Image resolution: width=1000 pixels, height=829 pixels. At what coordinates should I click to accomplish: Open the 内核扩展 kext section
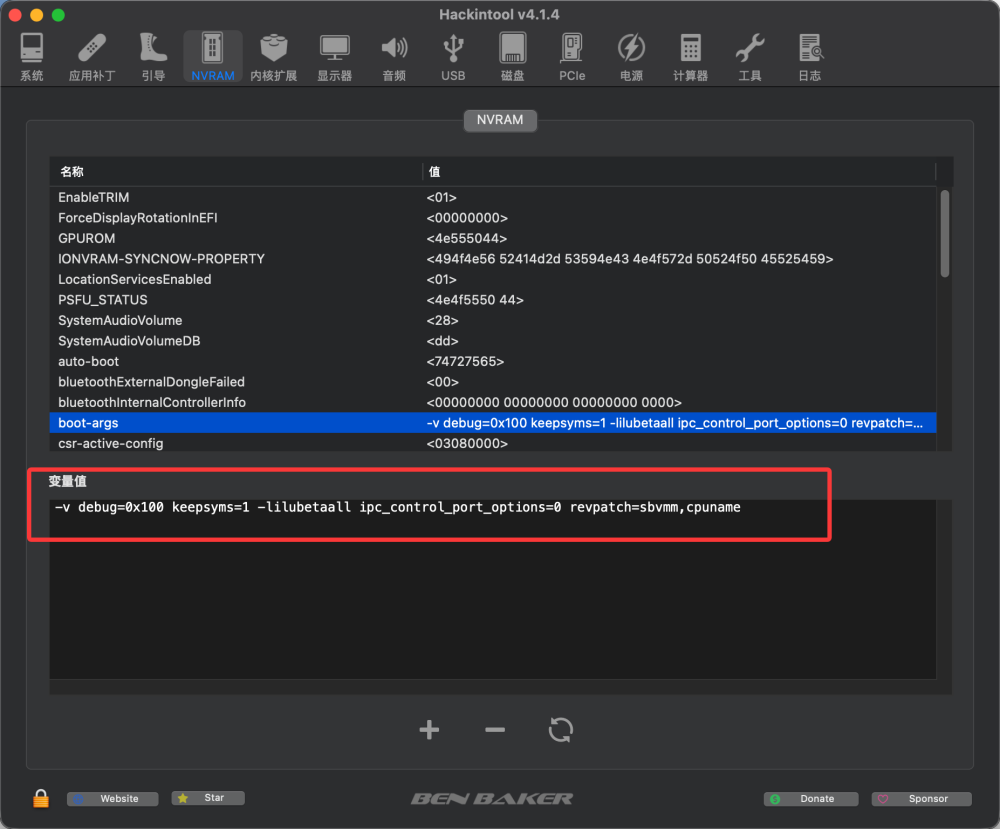click(274, 57)
